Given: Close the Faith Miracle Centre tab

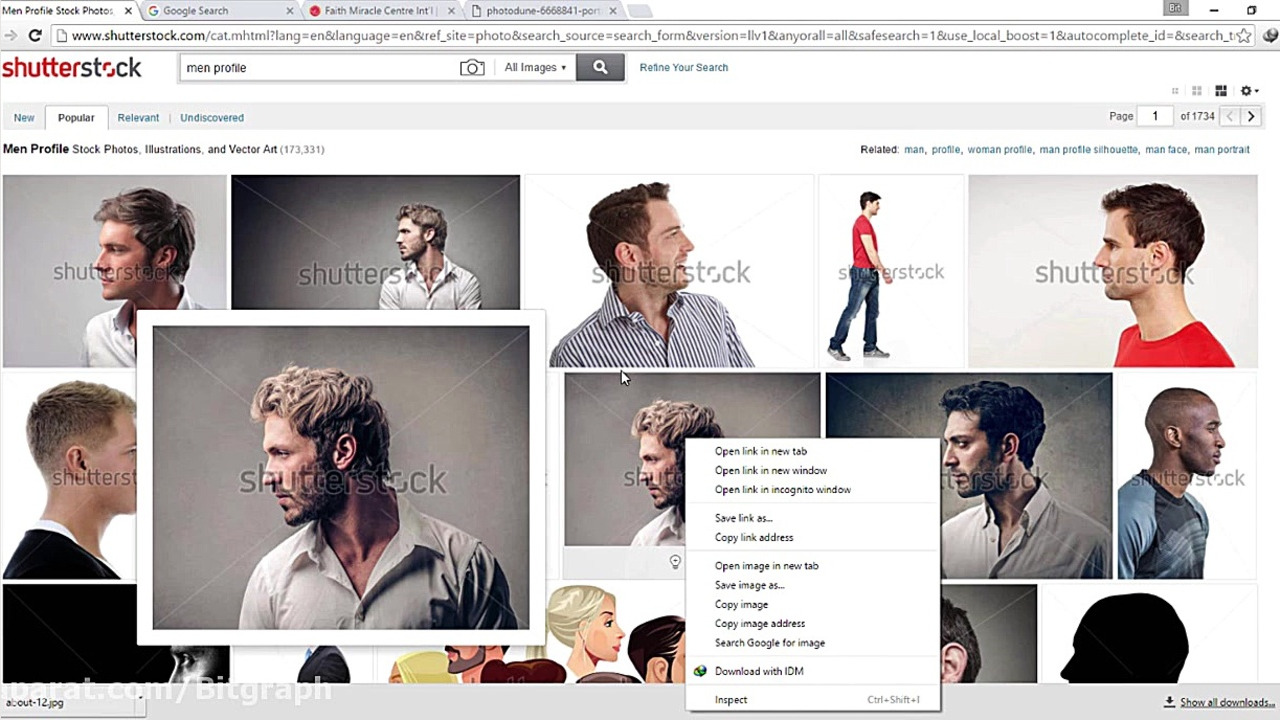Looking at the screenshot, I should point(452,11).
